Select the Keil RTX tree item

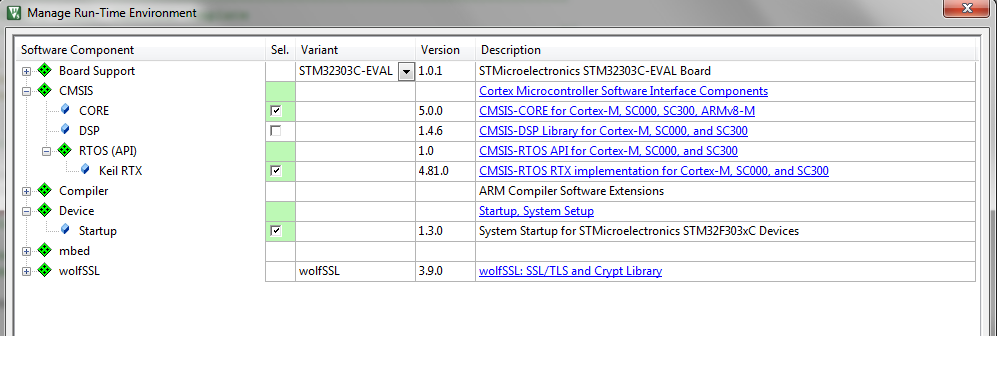click(120, 170)
